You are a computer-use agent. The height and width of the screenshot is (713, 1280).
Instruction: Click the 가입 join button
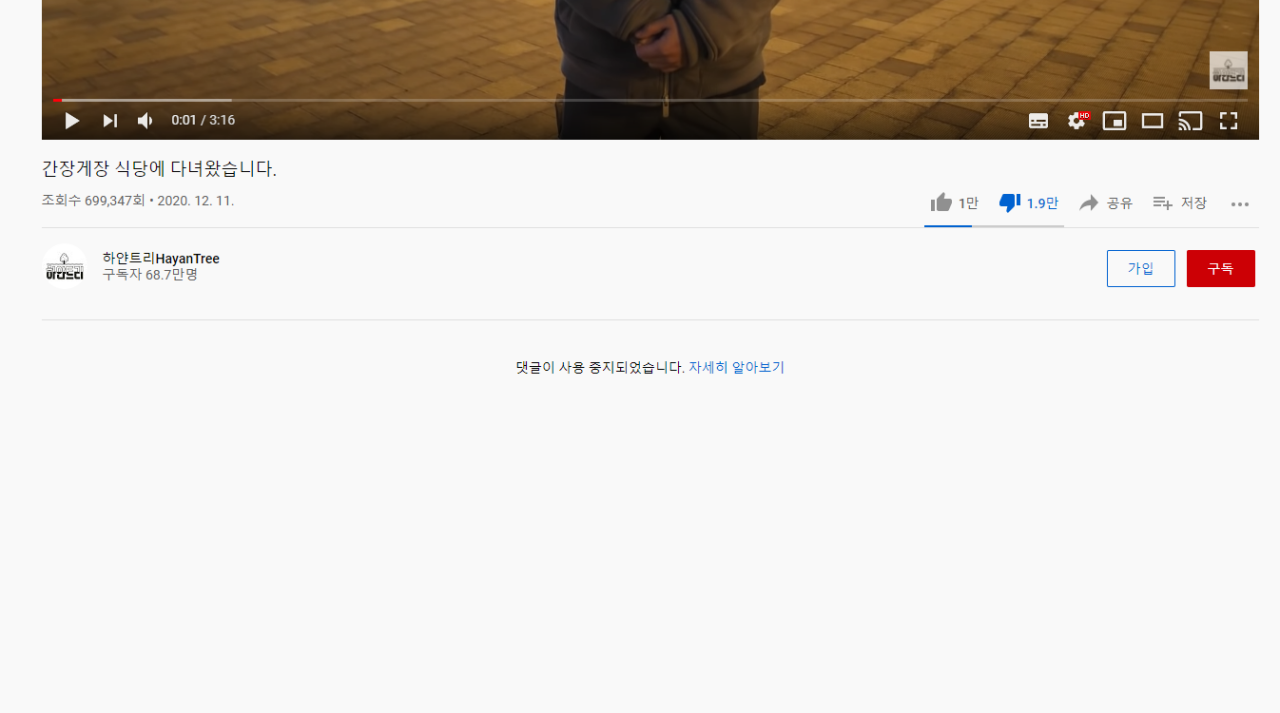[1141, 268]
